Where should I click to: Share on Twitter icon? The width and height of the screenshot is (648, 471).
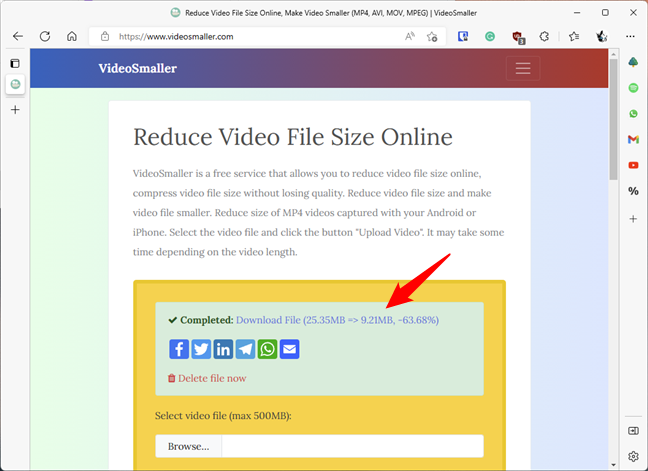tap(201, 349)
